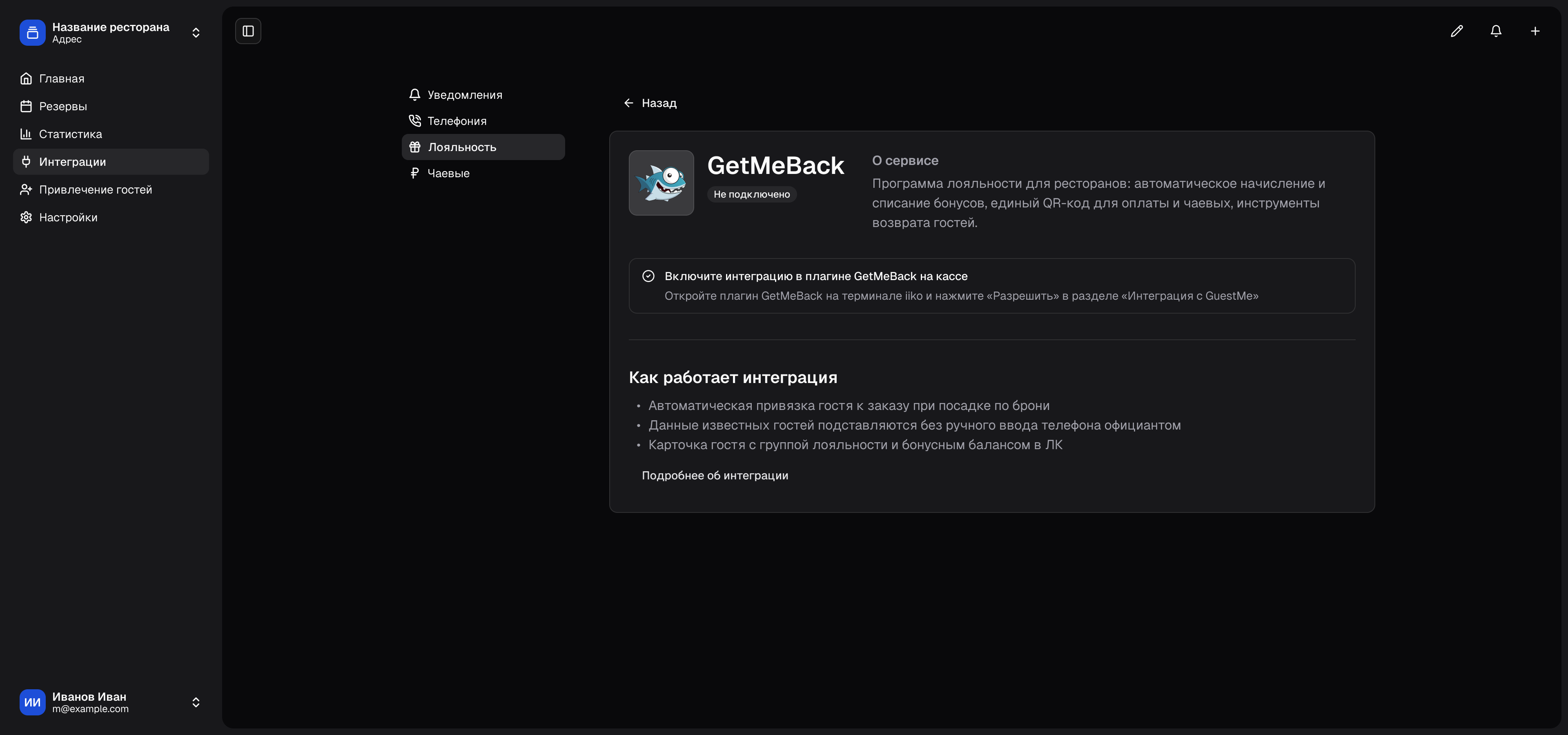Go back with Назад button

click(x=650, y=103)
